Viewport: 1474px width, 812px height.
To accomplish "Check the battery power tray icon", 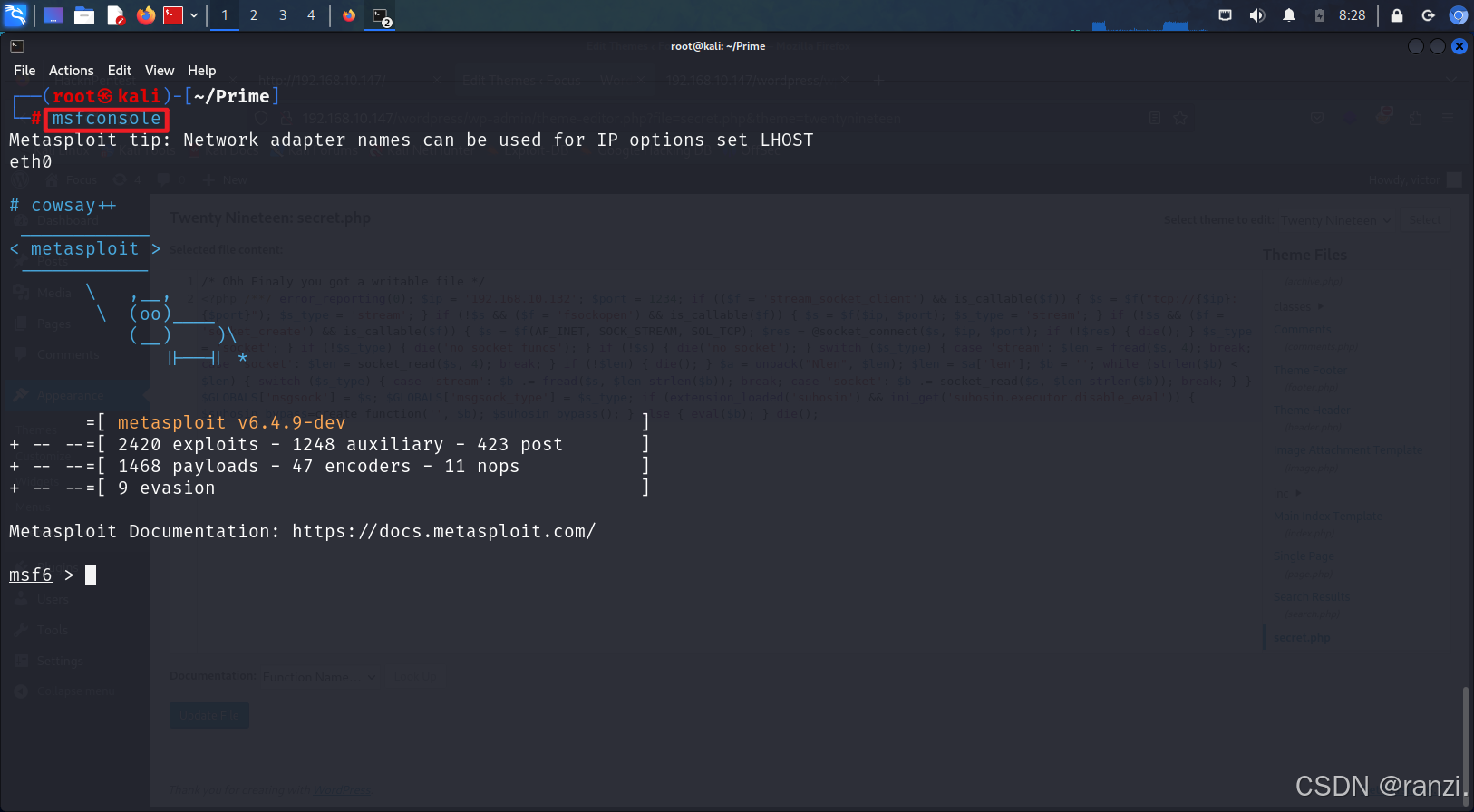I will pos(1320,15).
